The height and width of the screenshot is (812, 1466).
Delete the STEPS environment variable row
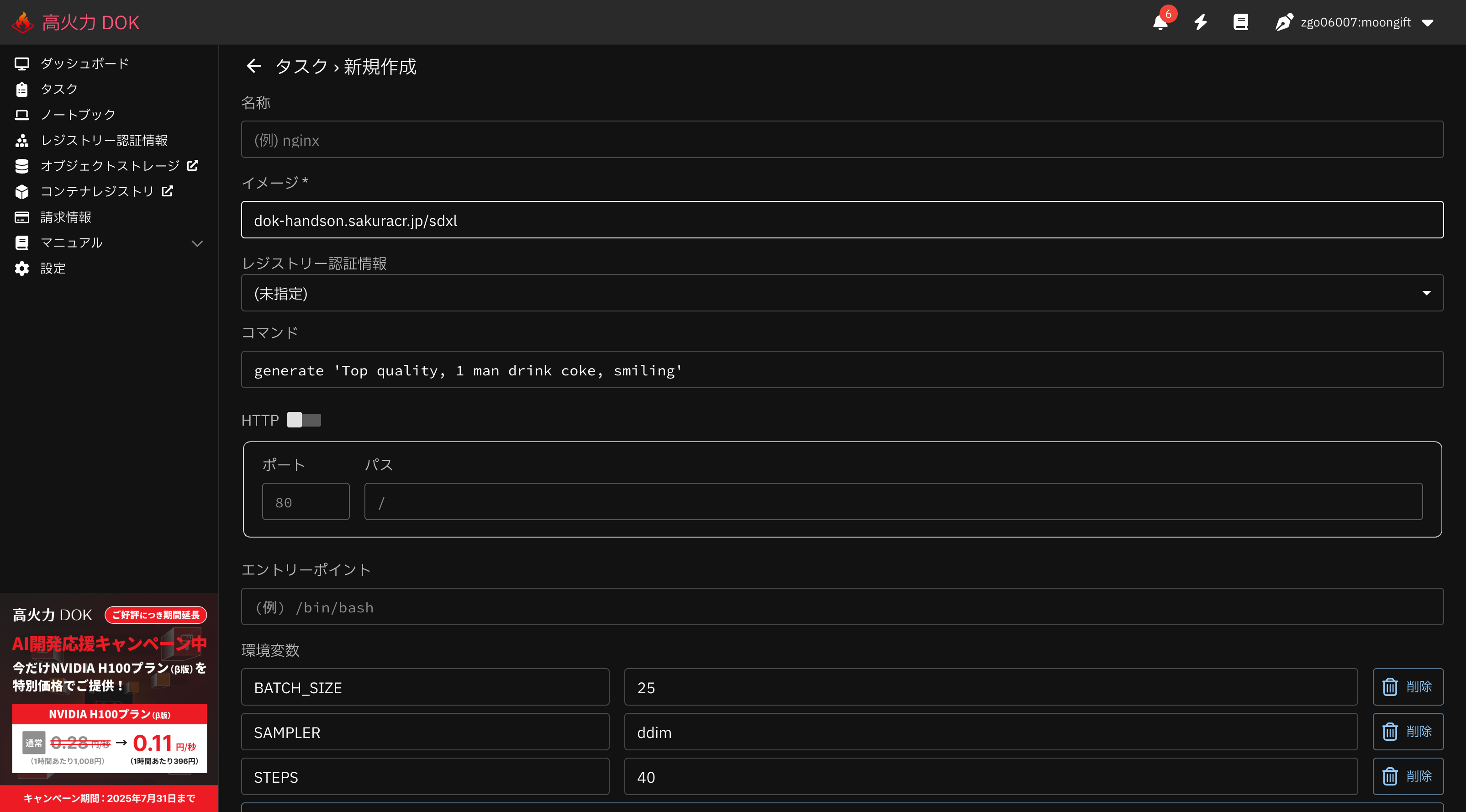pyautogui.click(x=1408, y=776)
